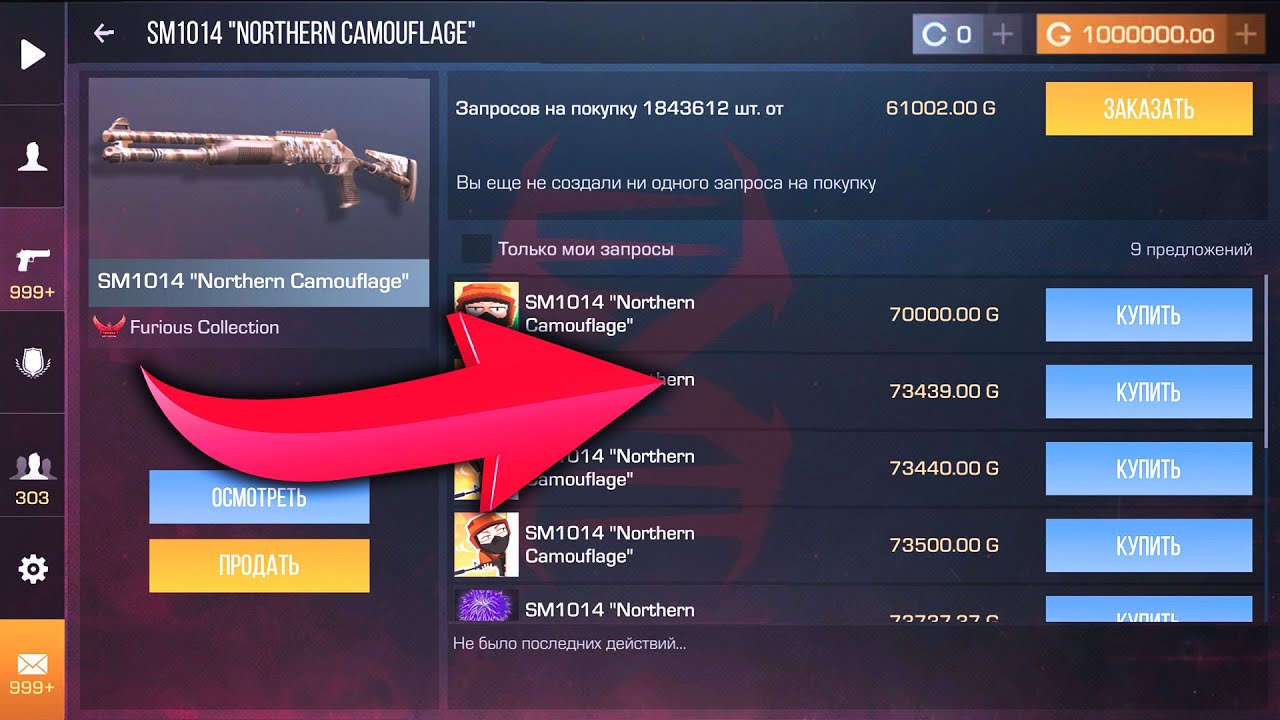
Task: Add silver coins with plus button
Action: pyautogui.click(x=1003, y=35)
